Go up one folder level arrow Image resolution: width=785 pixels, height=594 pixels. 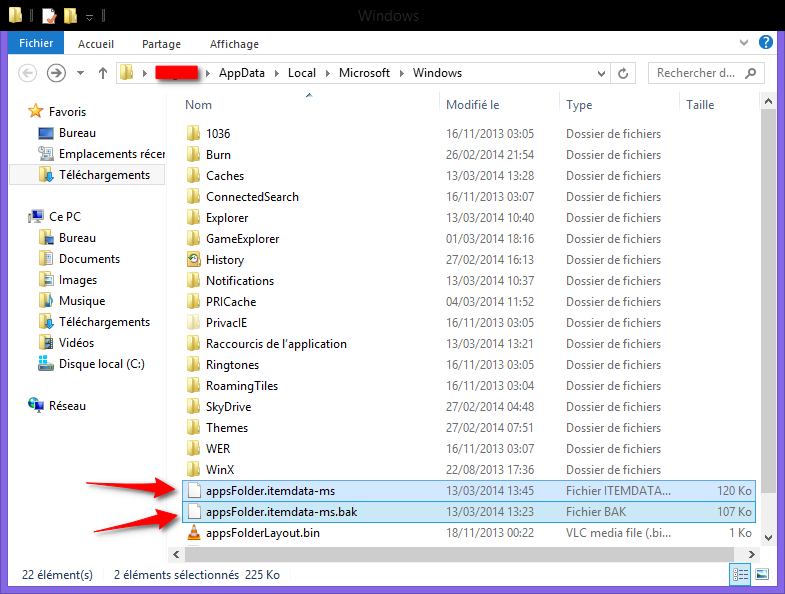pyautogui.click(x=103, y=73)
